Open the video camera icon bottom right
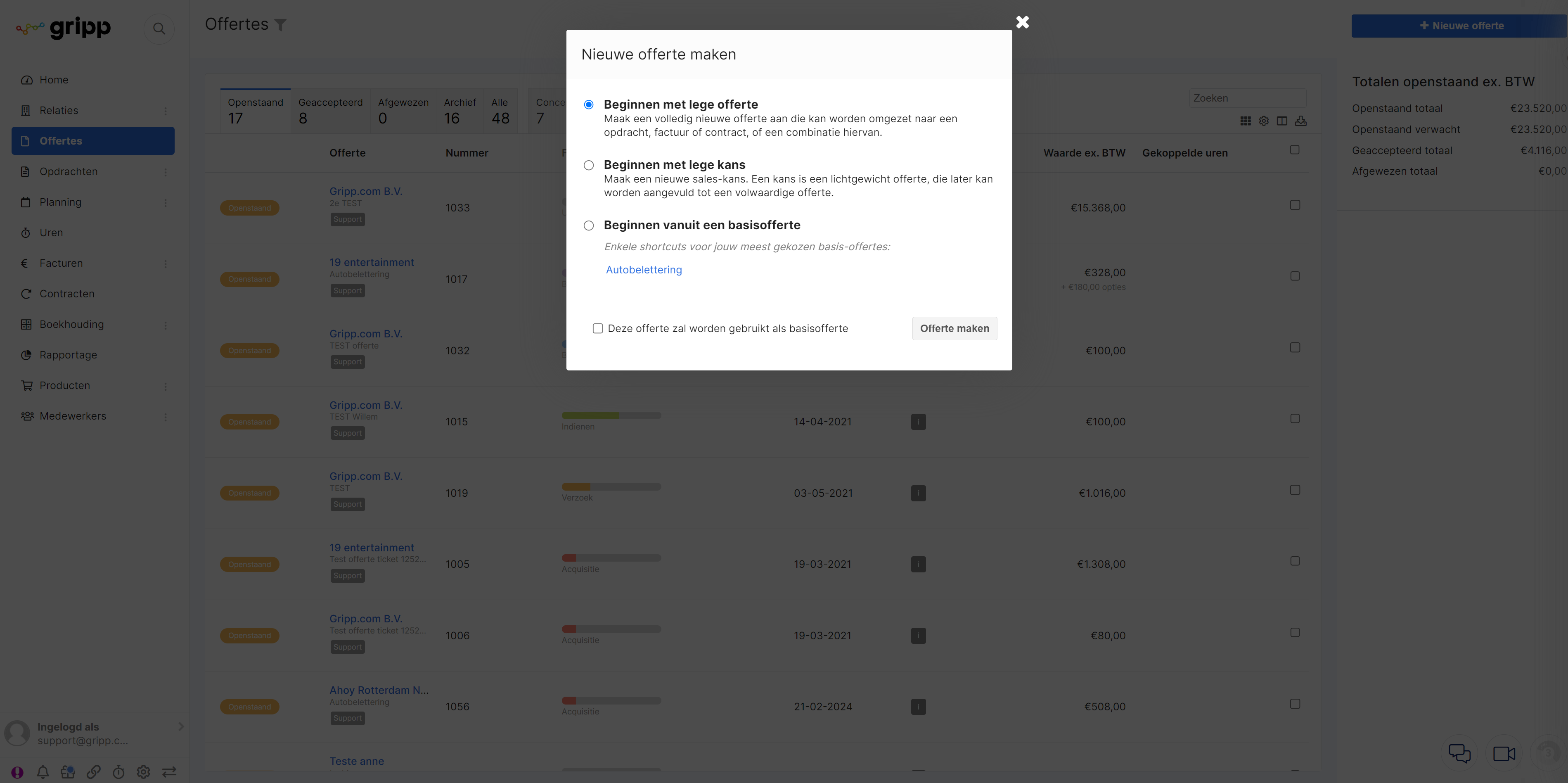The image size is (1568, 783). [x=1504, y=754]
